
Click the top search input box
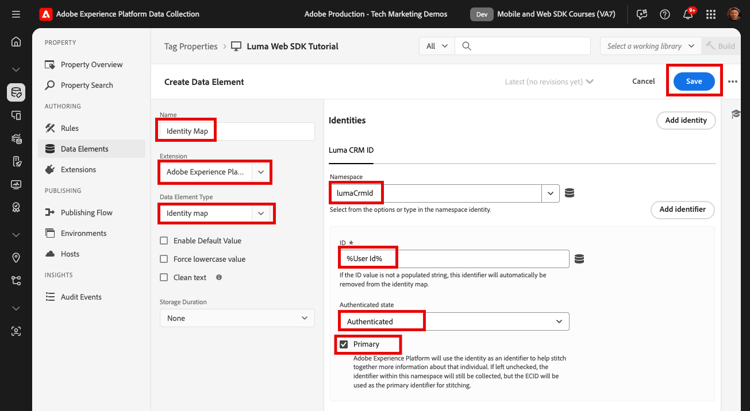point(523,46)
